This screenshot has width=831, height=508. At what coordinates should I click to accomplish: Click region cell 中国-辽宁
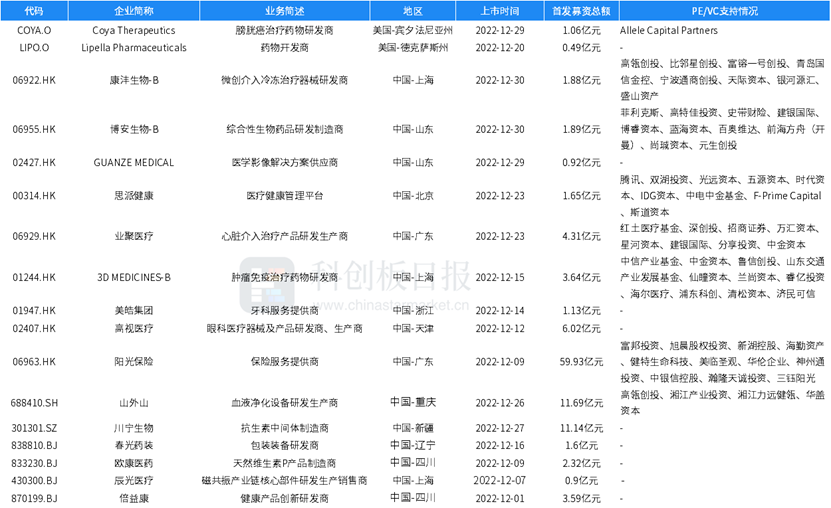(413, 445)
